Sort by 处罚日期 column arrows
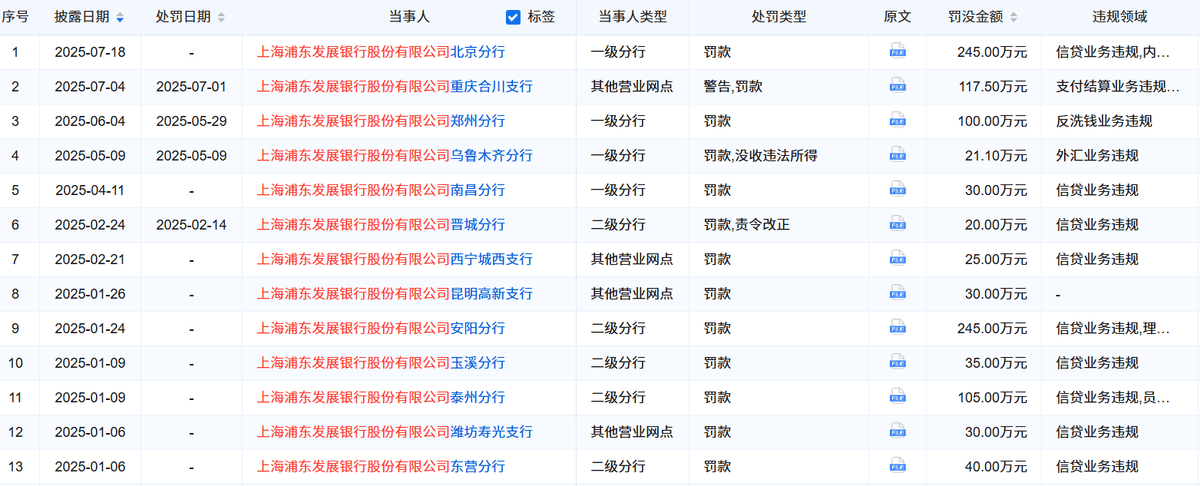This screenshot has height=486, width=1200. 221,18
